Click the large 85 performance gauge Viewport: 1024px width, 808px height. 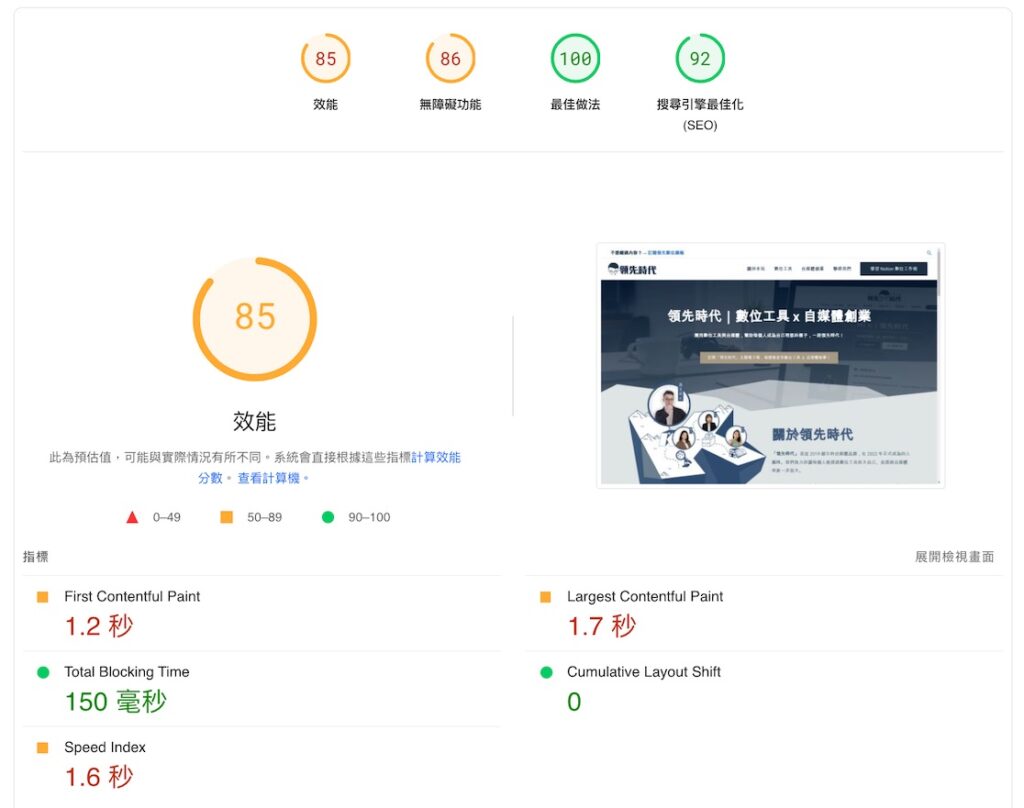[x=255, y=319]
